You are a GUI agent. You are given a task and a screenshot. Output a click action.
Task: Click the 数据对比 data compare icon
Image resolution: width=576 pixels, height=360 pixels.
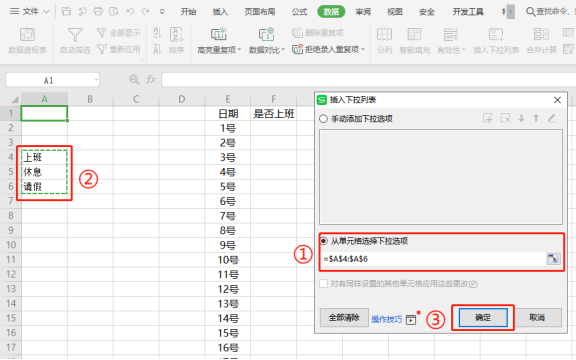(266, 35)
